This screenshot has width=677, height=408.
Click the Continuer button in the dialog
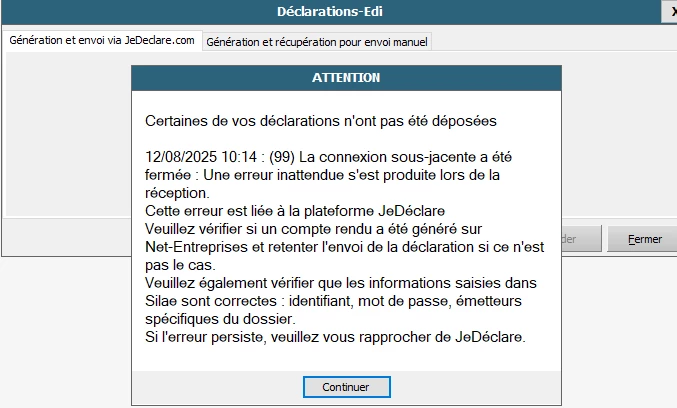(x=346, y=386)
